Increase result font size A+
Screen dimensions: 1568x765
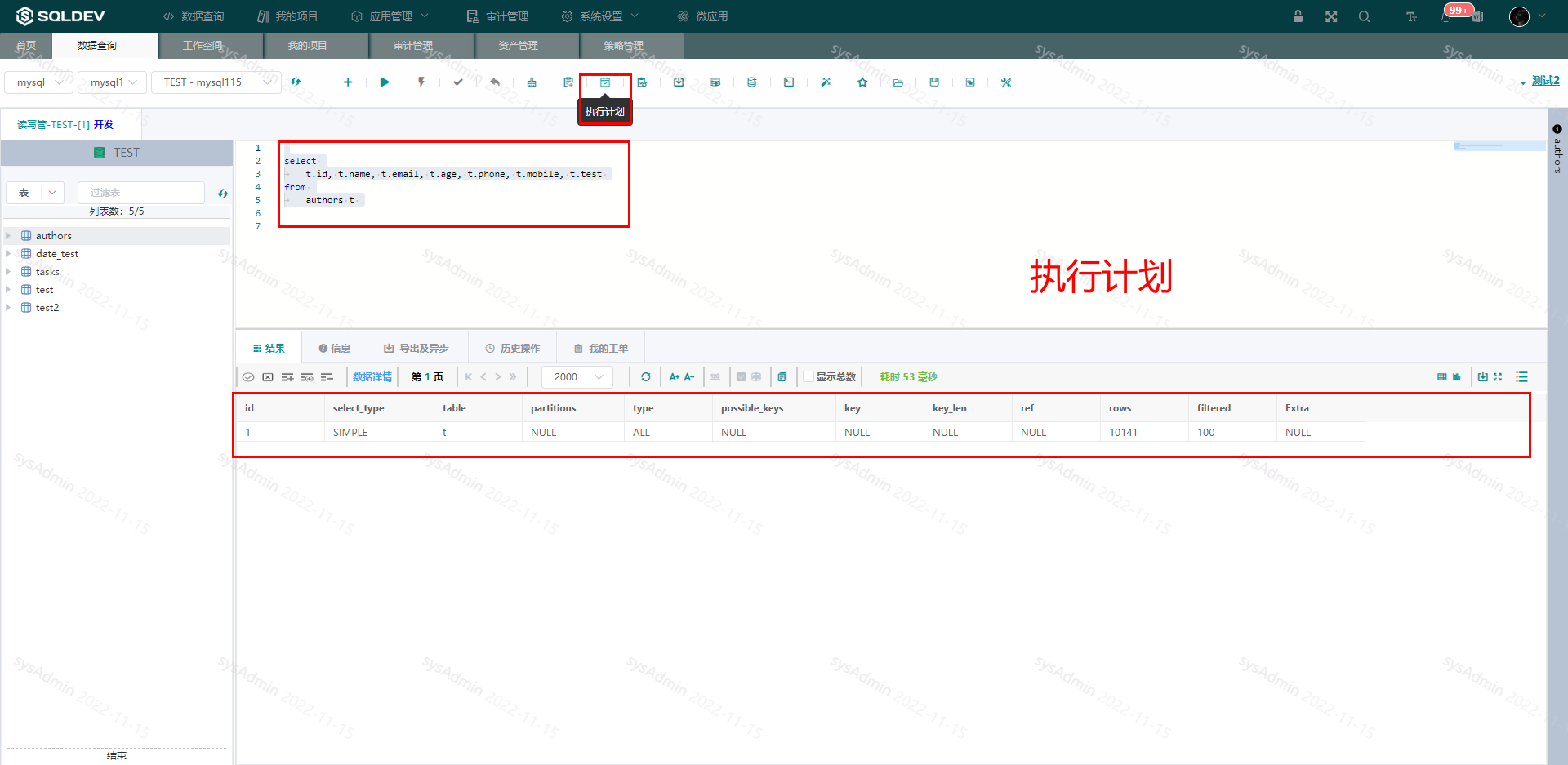[x=674, y=377]
